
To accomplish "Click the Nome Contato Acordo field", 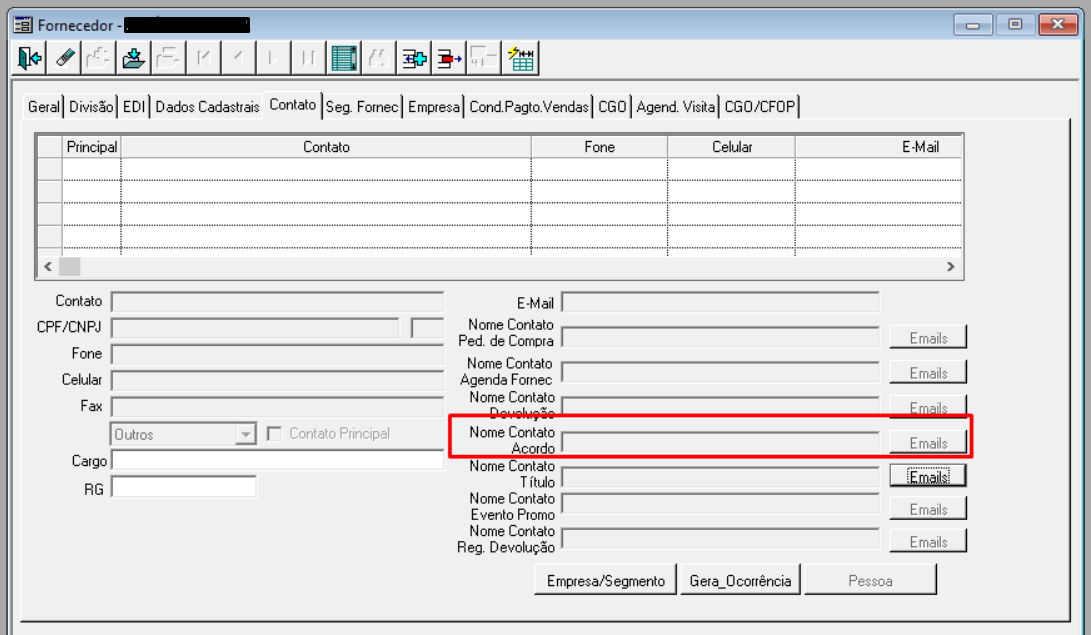I will (721, 442).
